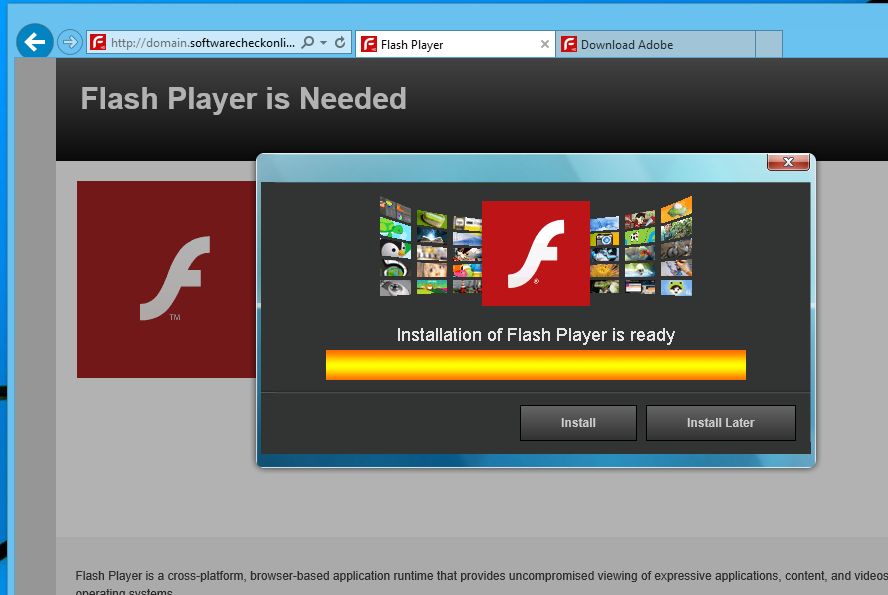Click the frog thumbnail in the collage
Image resolution: width=888 pixels, height=595 pixels.
click(676, 288)
